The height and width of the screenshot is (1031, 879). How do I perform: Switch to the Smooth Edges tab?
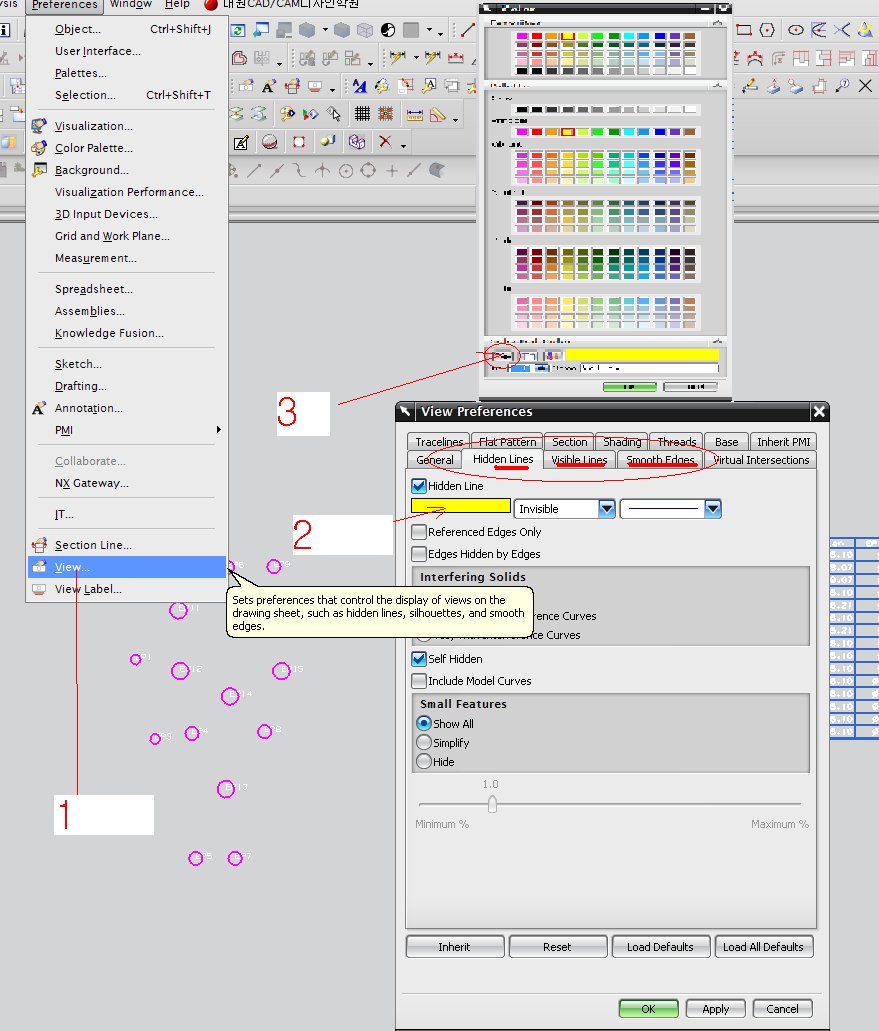[x=660, y=460]
